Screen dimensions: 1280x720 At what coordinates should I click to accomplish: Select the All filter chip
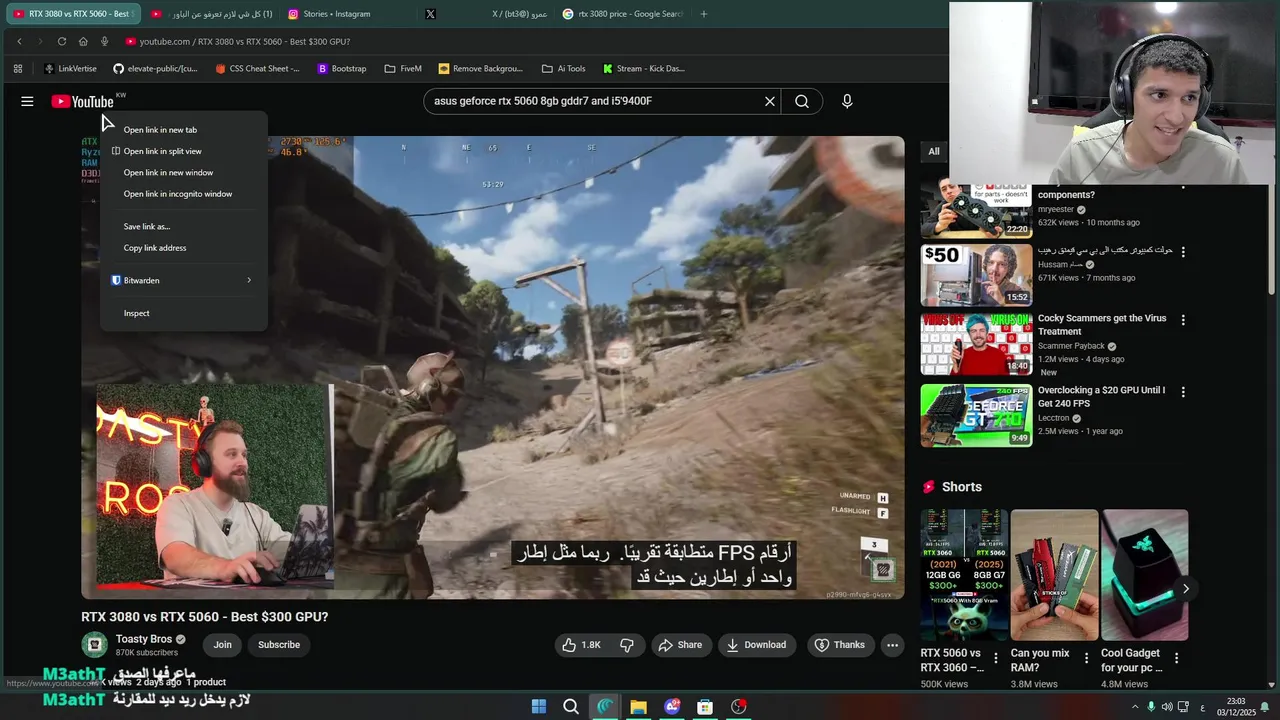pyautogui.click(x=934, y=152)
